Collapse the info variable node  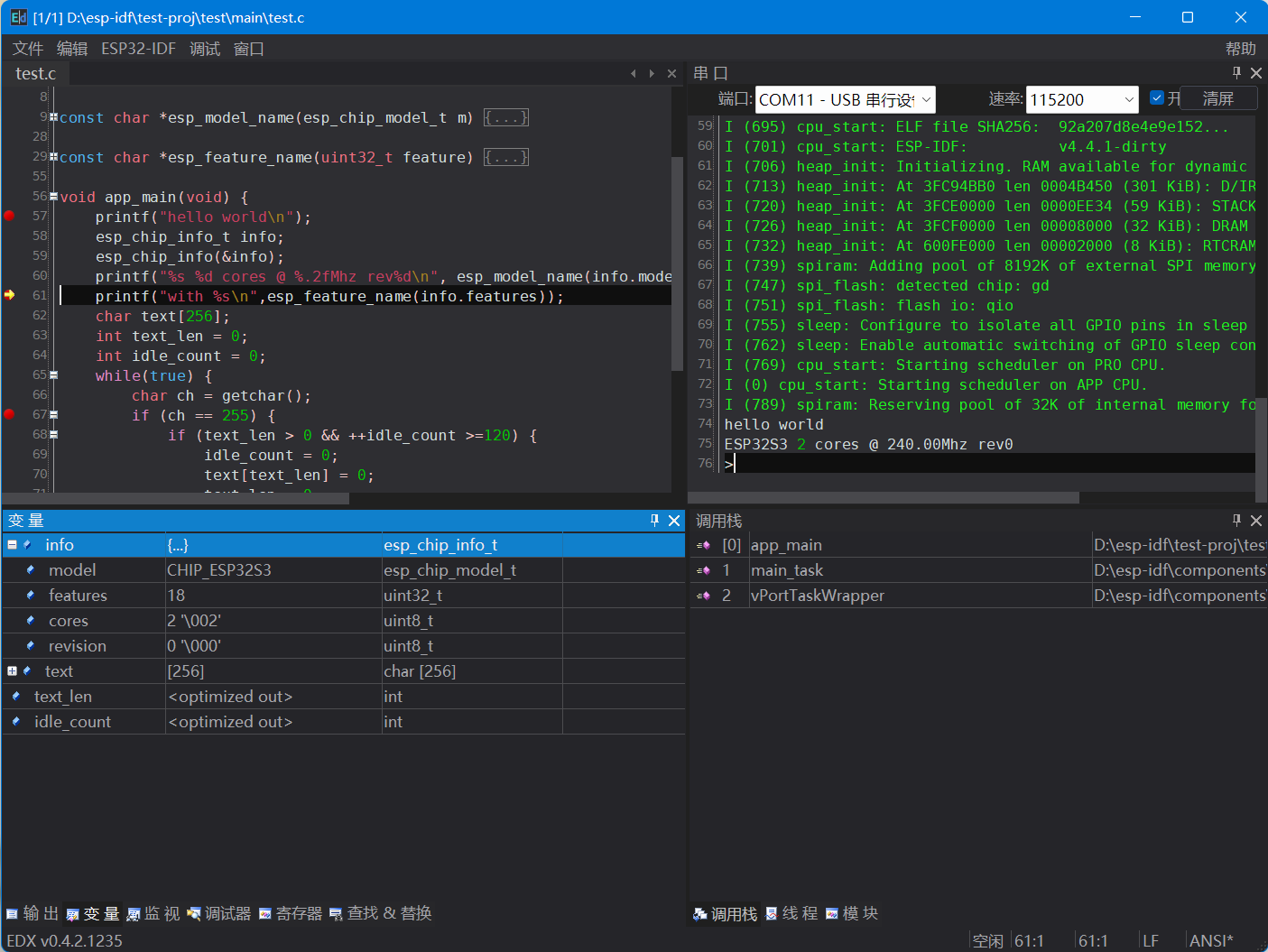click(12, 545)
